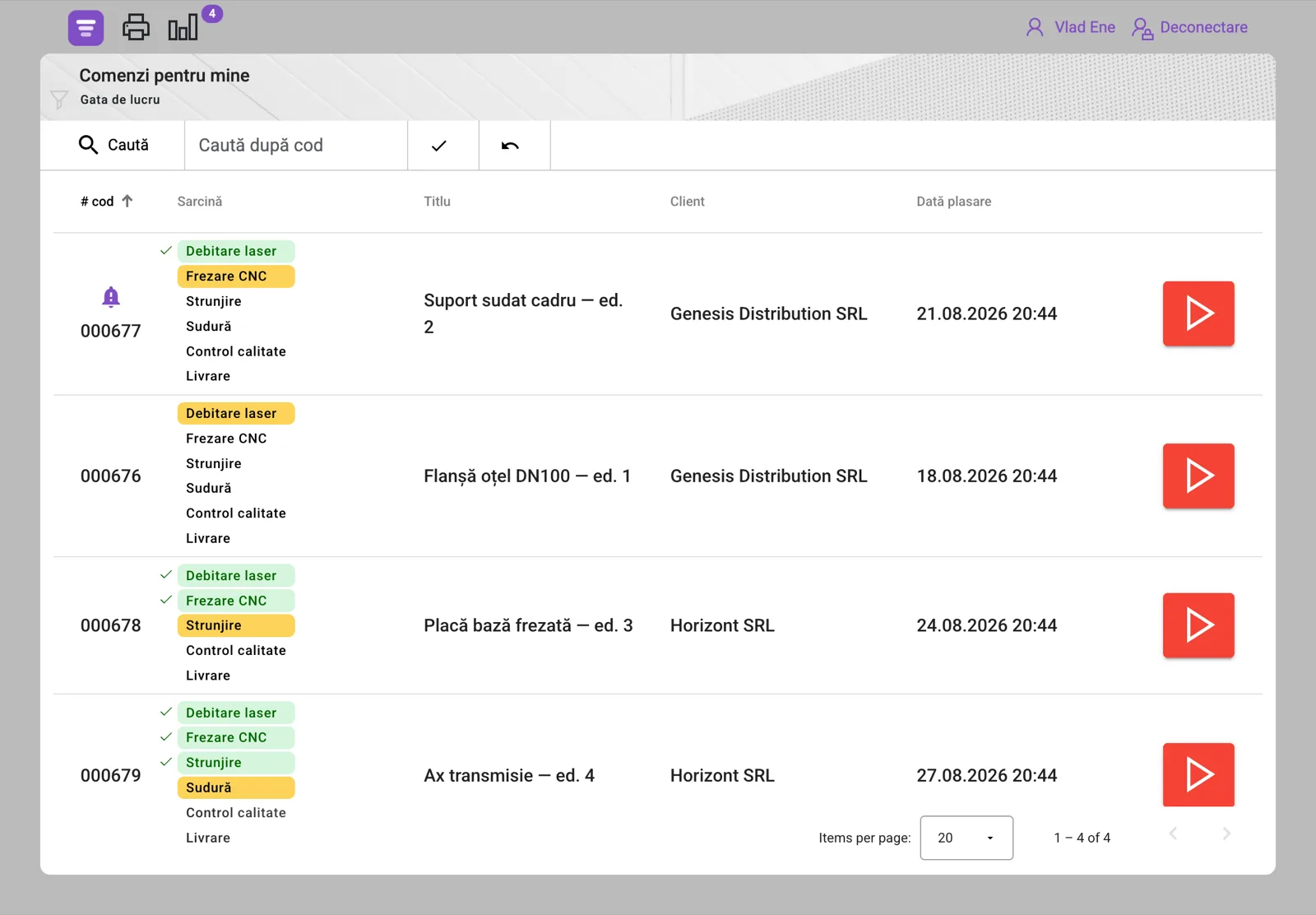Screen dimensions: 1316x915
Task: Click the Dată plasare column header
Action: click(954, 202)
